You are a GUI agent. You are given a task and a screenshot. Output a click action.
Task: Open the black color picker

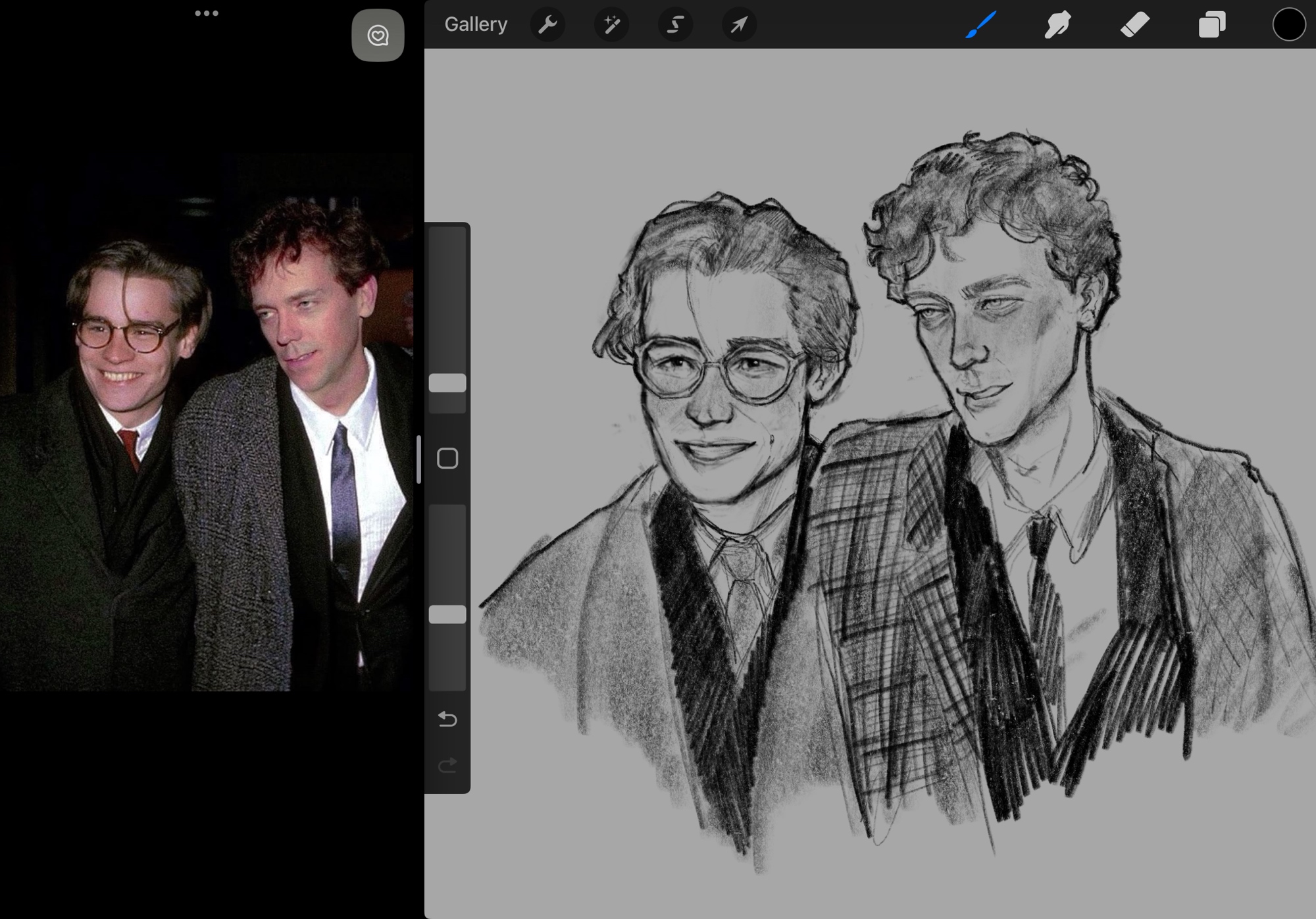[x=1288, y=25]
